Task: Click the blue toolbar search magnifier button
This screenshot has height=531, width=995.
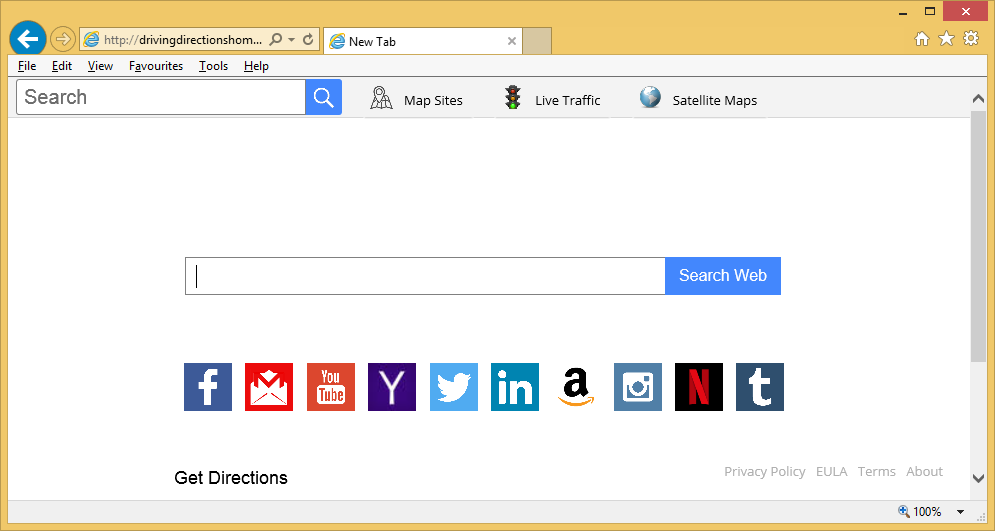Action: [324, 97]
